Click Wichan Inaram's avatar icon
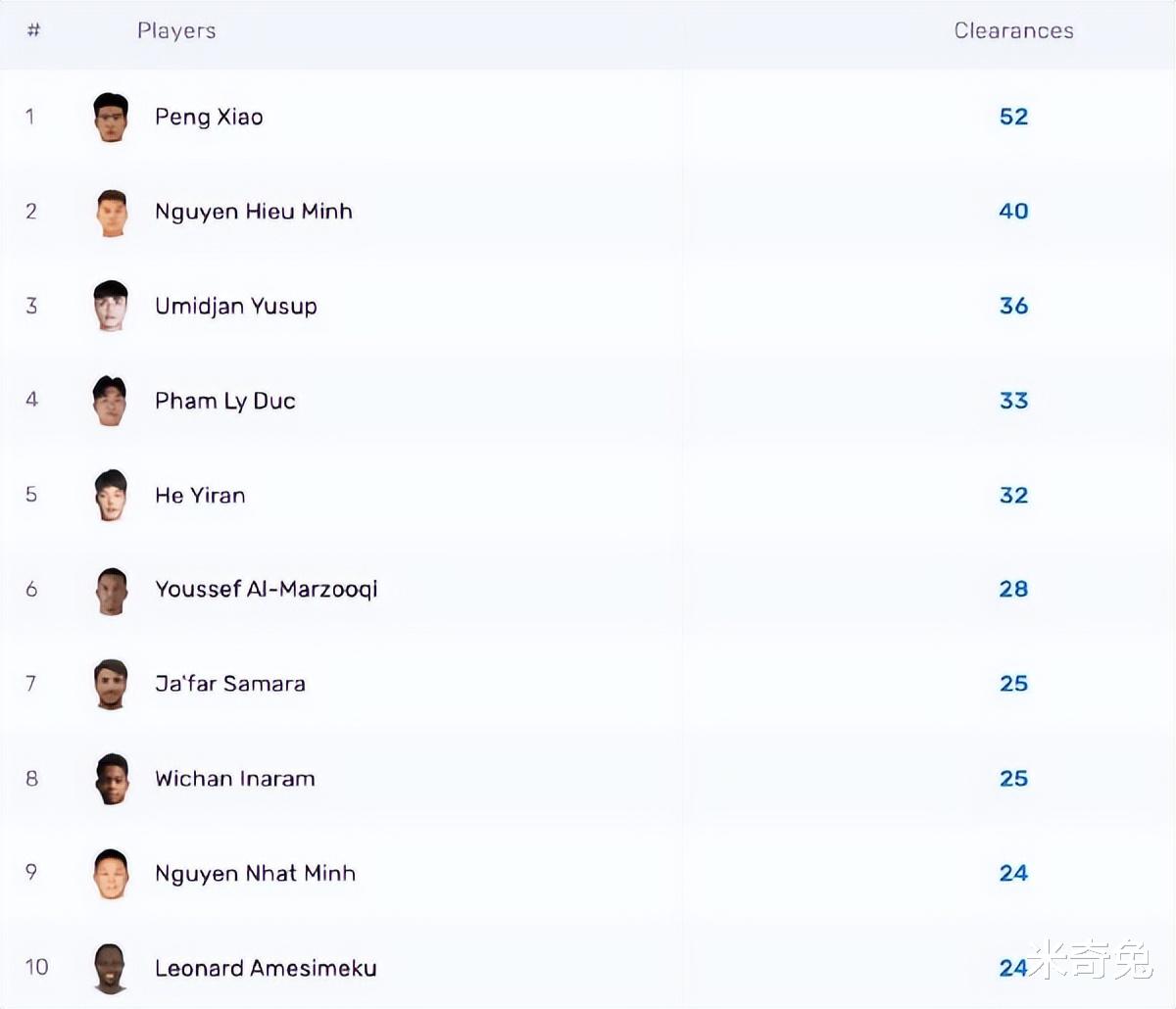Screen dimensions: 1176x1009 pyautogui.click(x=111, y=780)
